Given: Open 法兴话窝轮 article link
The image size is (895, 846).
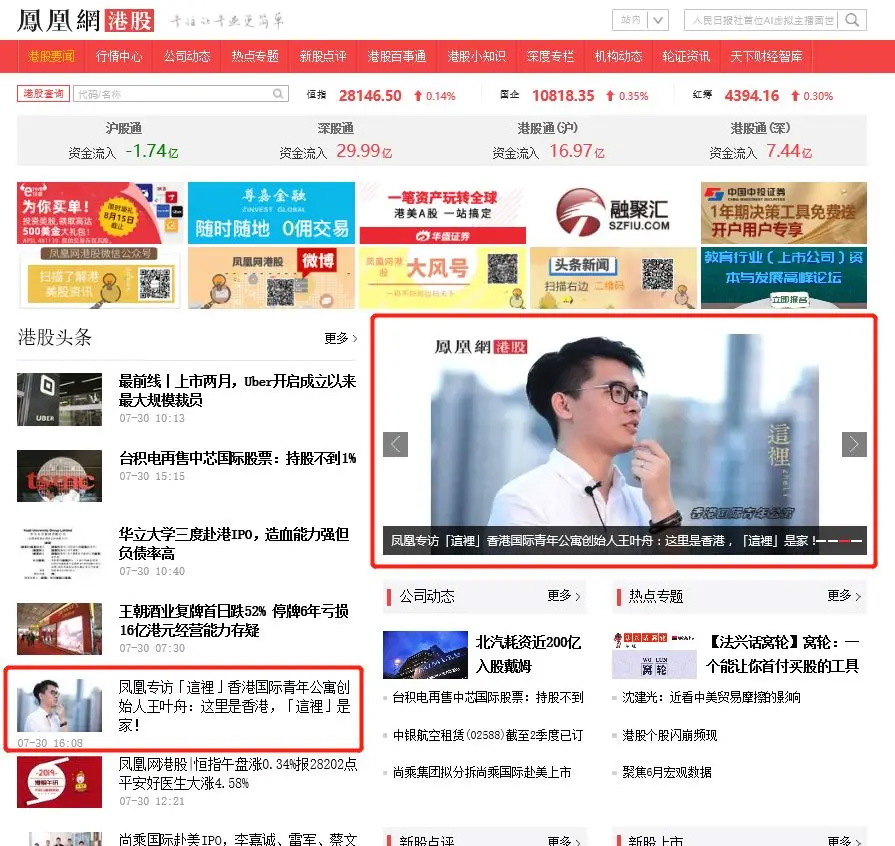Looking at the screenshot, I should [783, 654].
